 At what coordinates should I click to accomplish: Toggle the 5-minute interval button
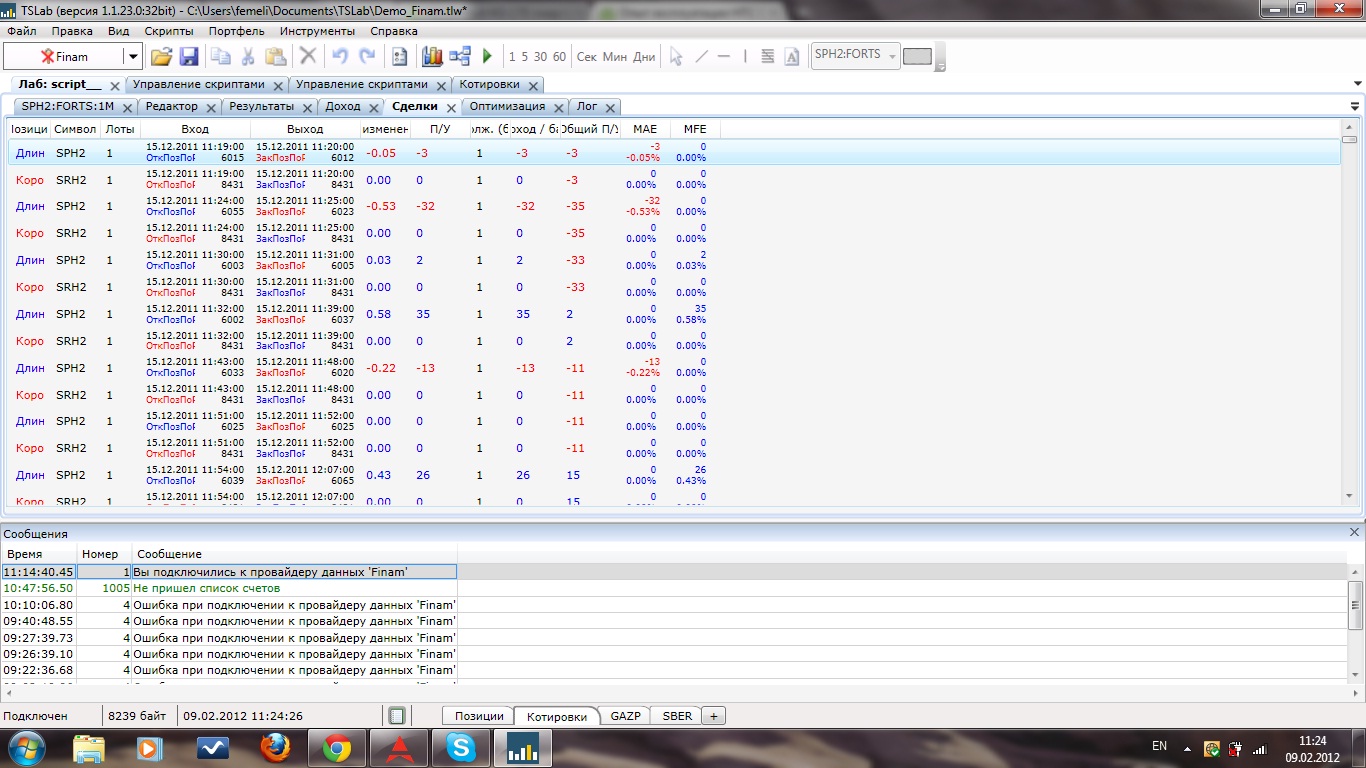[524, 57]
